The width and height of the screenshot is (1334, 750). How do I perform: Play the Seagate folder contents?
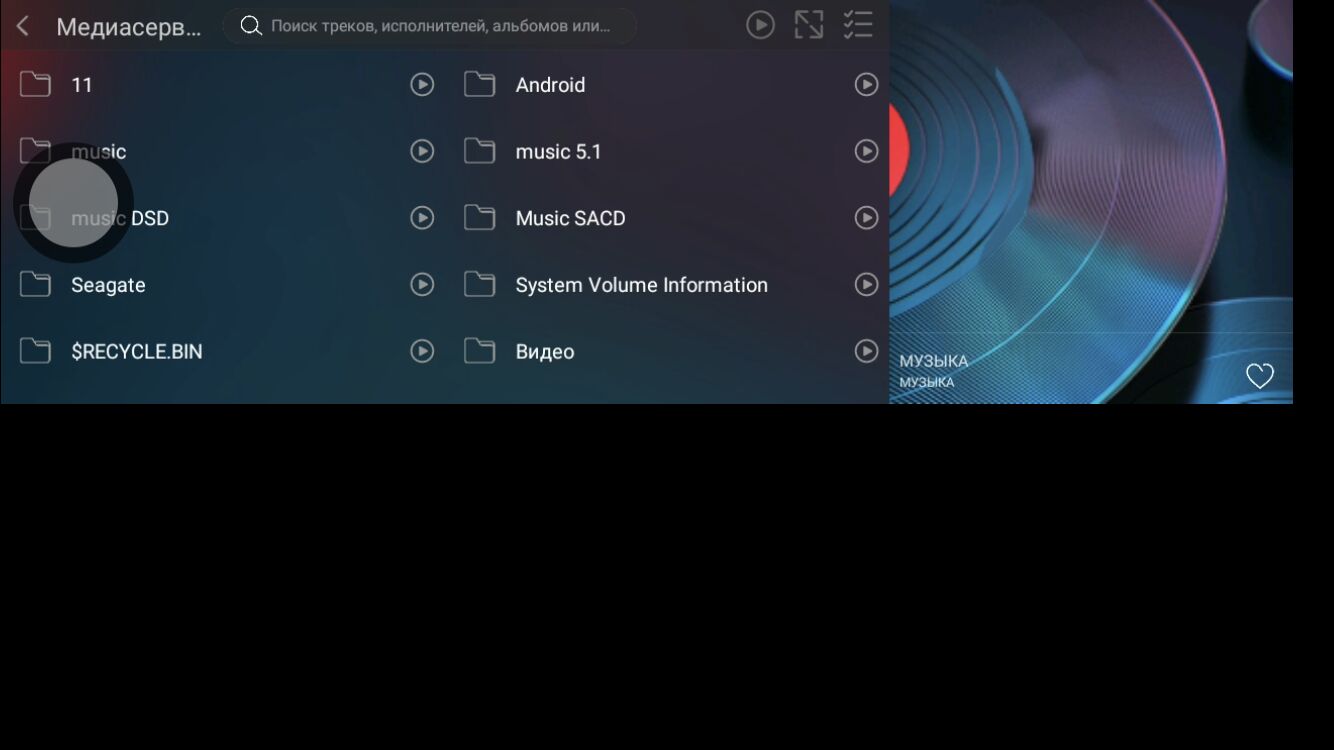click(422, 285)
